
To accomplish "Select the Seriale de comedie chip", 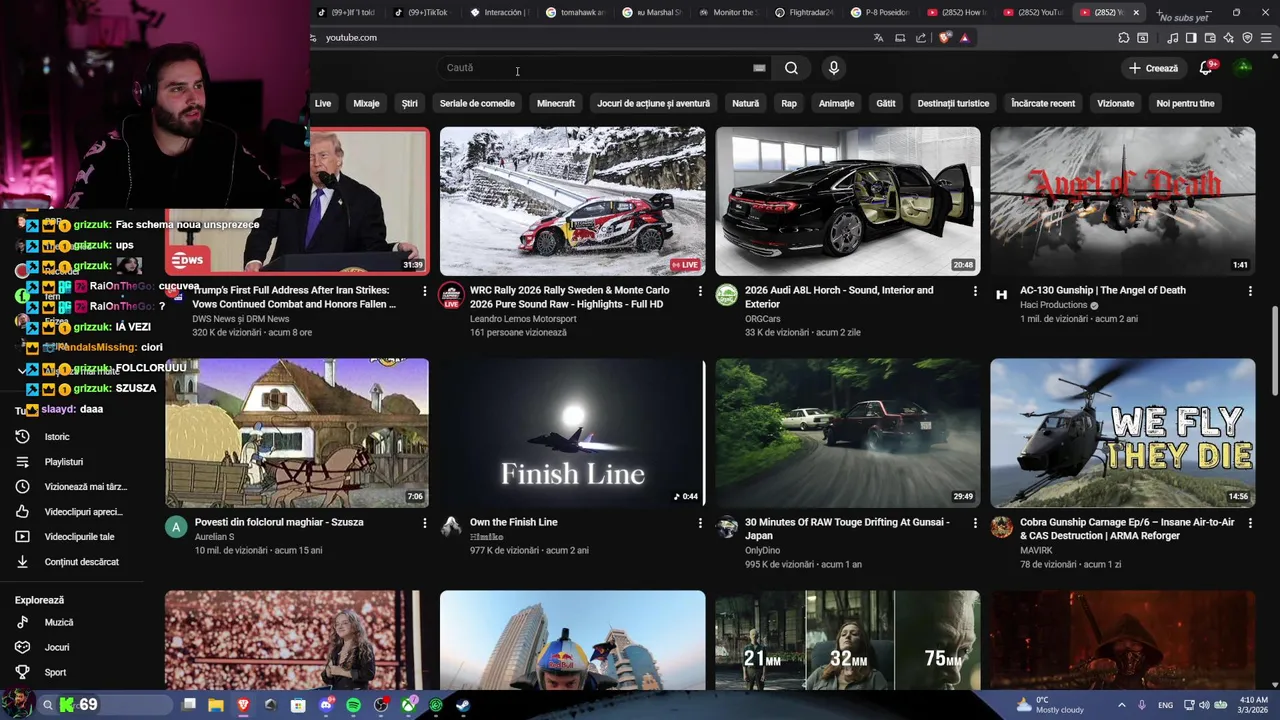I will [477, 103].
